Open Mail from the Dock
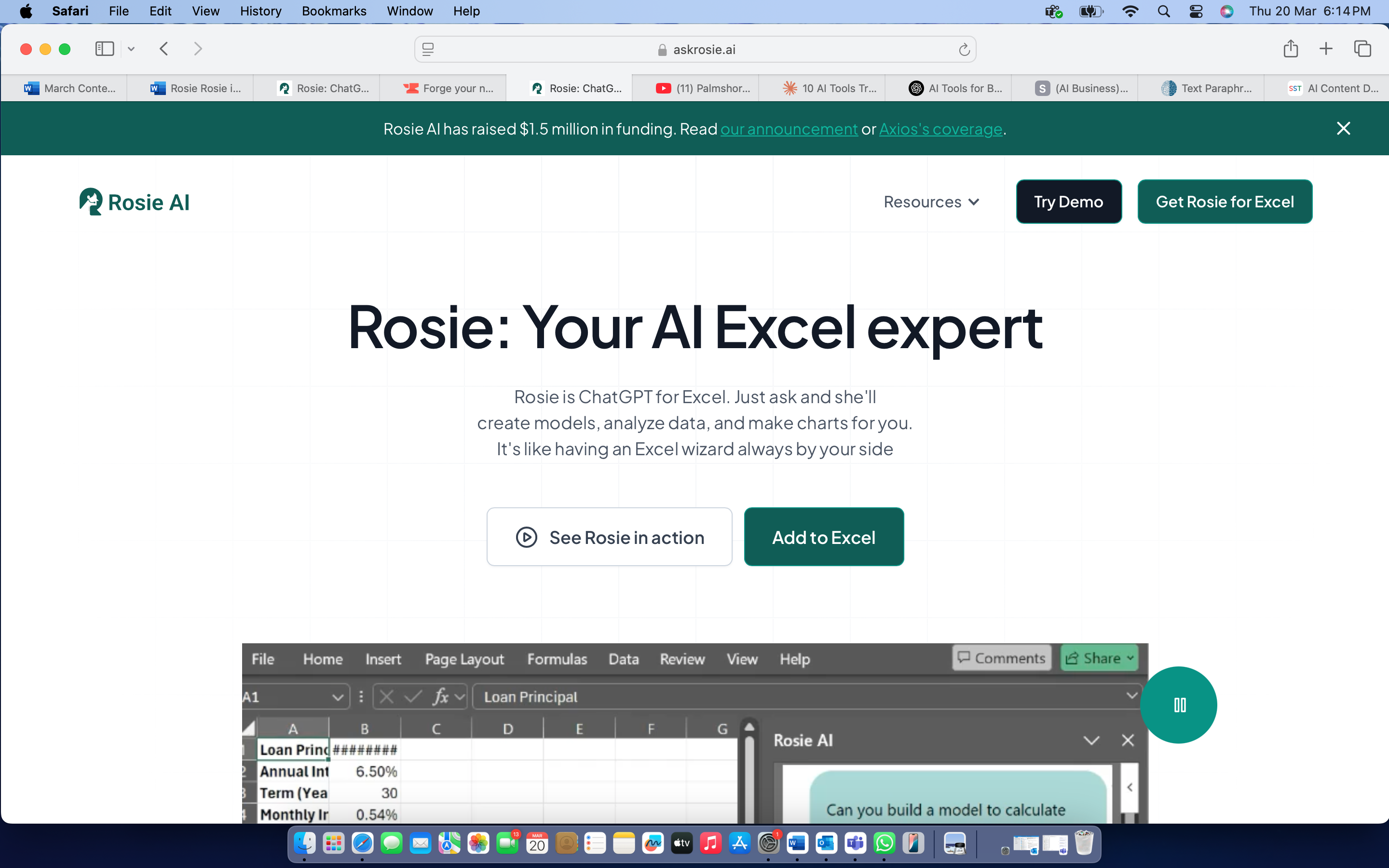The height and width of the screenshot is (868, 1389). tap(420, 843)
